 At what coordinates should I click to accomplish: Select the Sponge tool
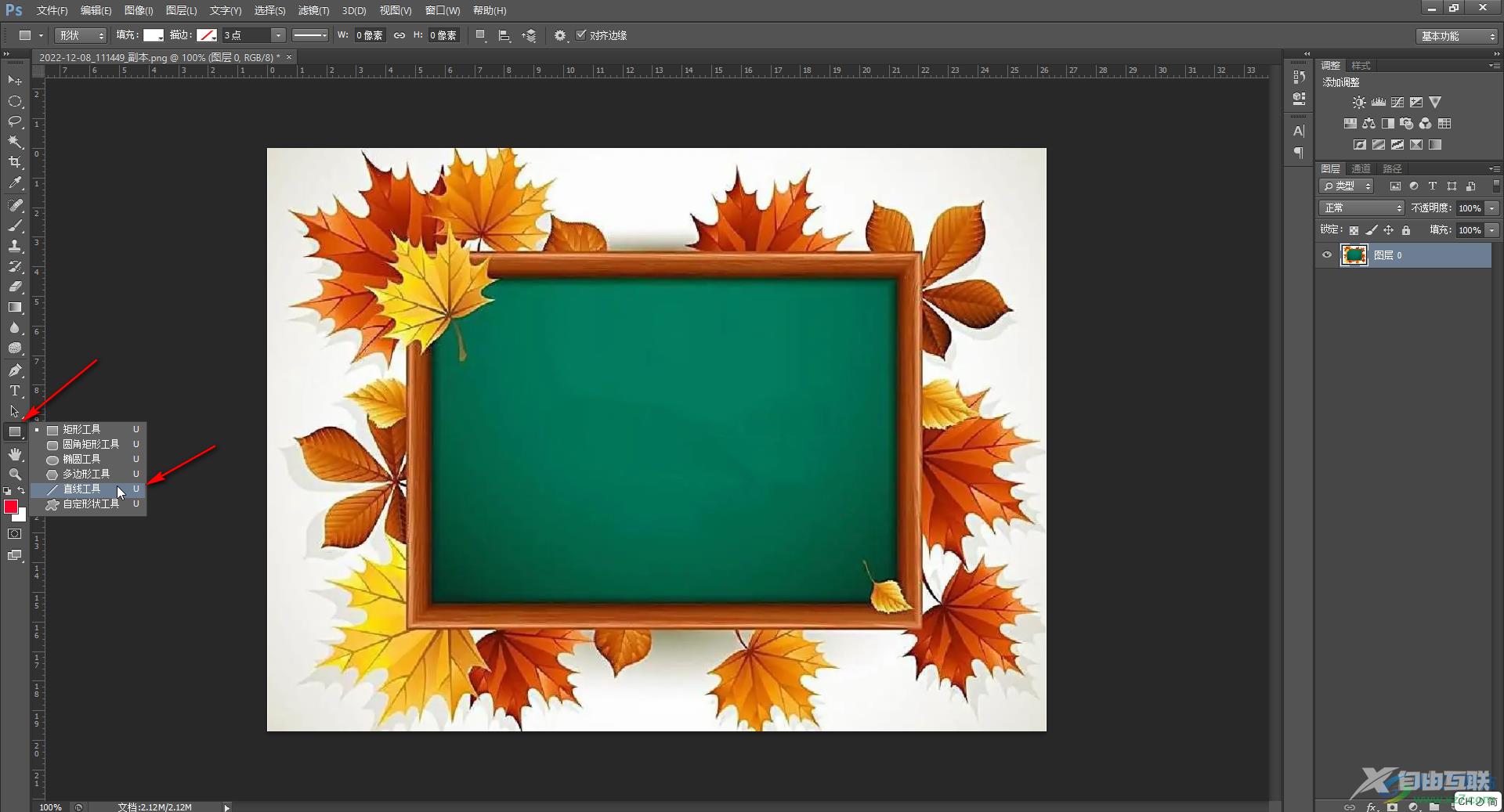15,348
